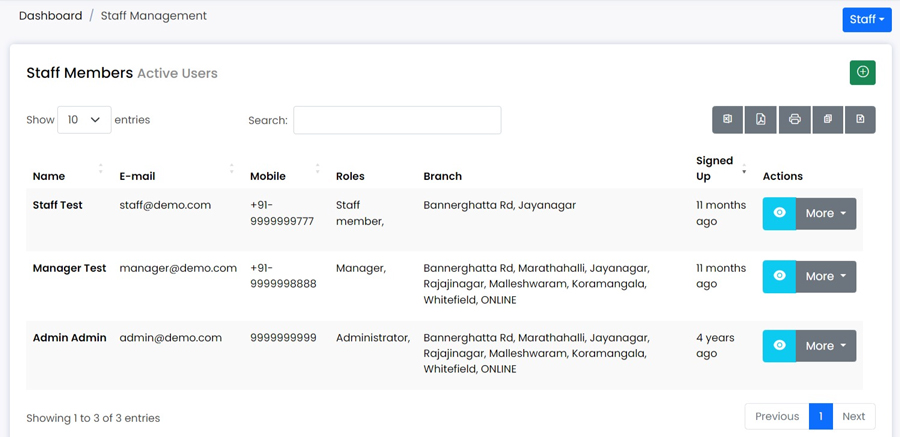Viewport: 900px width, 437px height.
Task: Open the Staff dropdown in the header
Action: 867,20
